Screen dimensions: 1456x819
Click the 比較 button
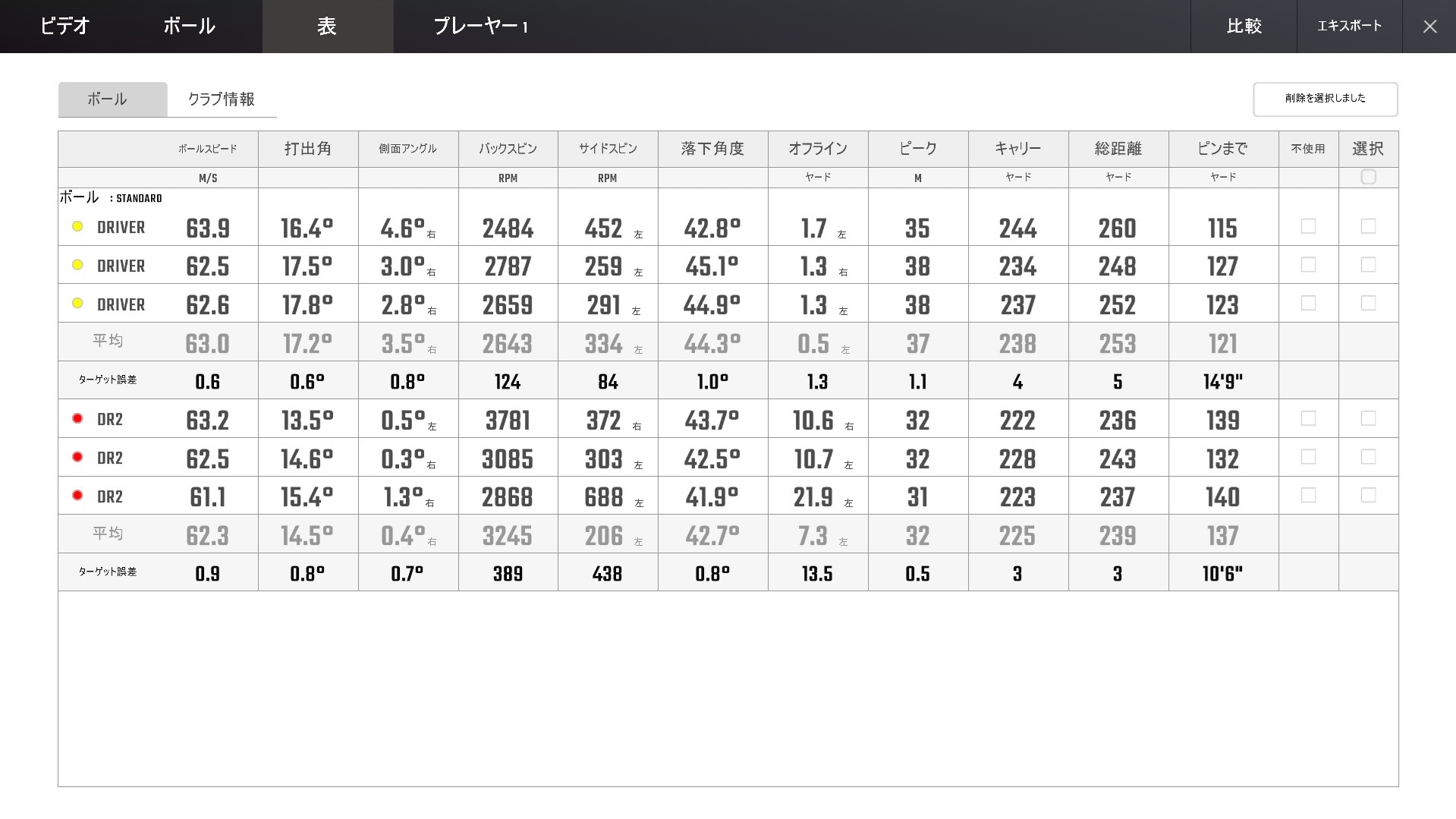[x=1244, y=27]
